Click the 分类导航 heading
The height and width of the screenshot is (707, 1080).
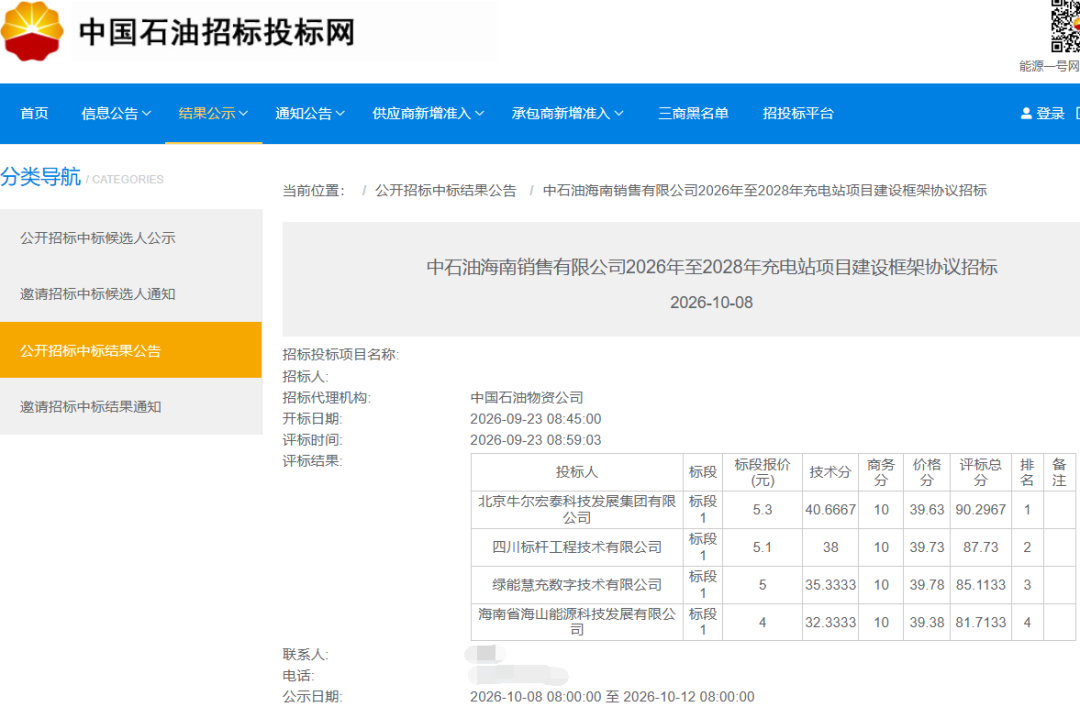point(41,177)
